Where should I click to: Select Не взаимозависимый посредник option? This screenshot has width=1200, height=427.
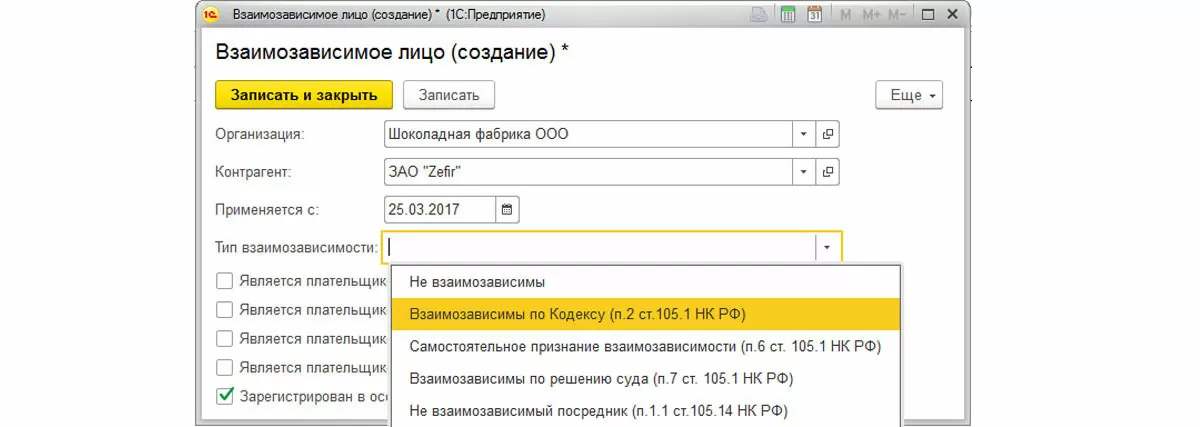pyautogui.click(x=646, y=410)
